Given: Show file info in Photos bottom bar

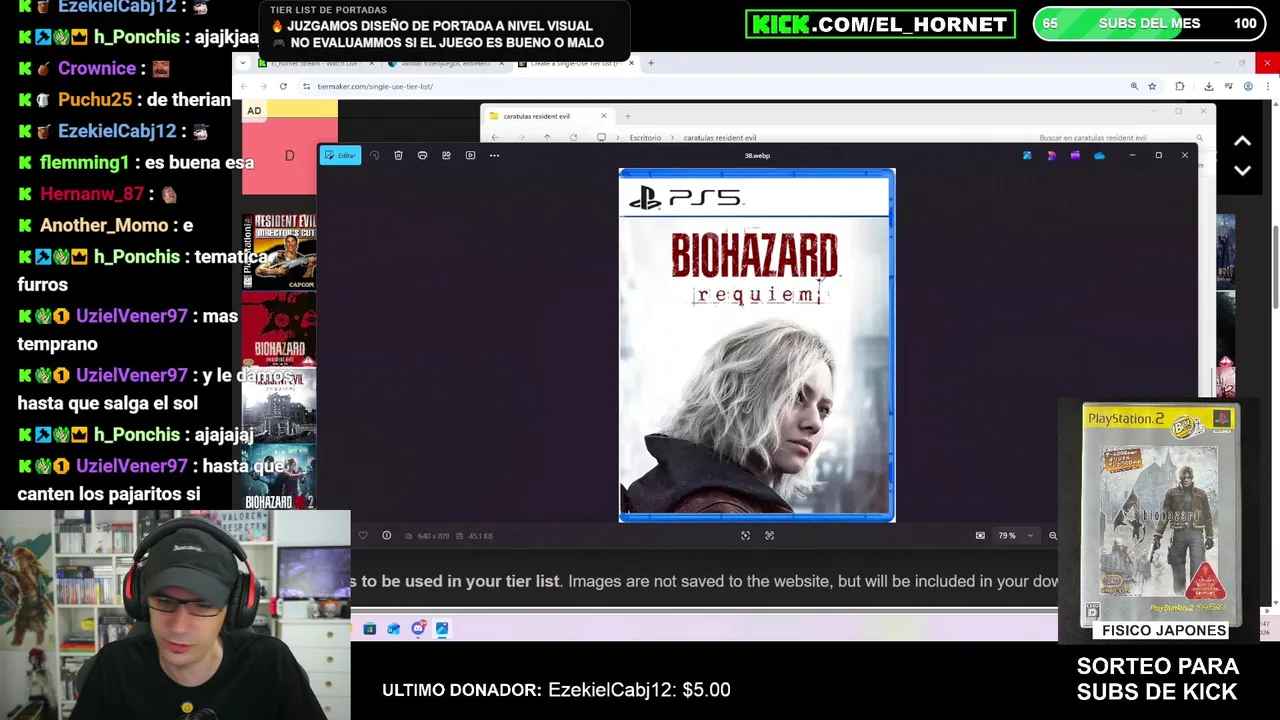Looking at the screenshot, I should 386,536.
